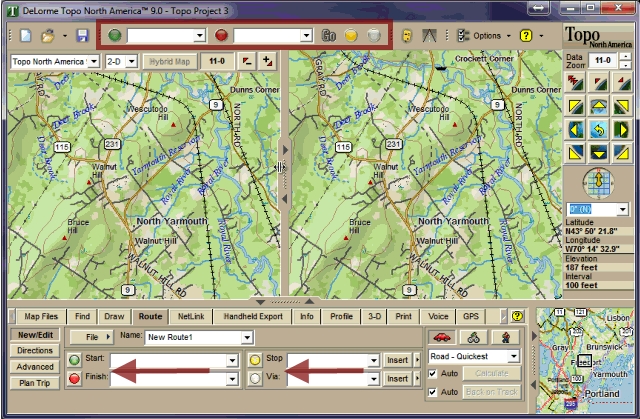Select the hiker walking mode icon

pos(507,337)
